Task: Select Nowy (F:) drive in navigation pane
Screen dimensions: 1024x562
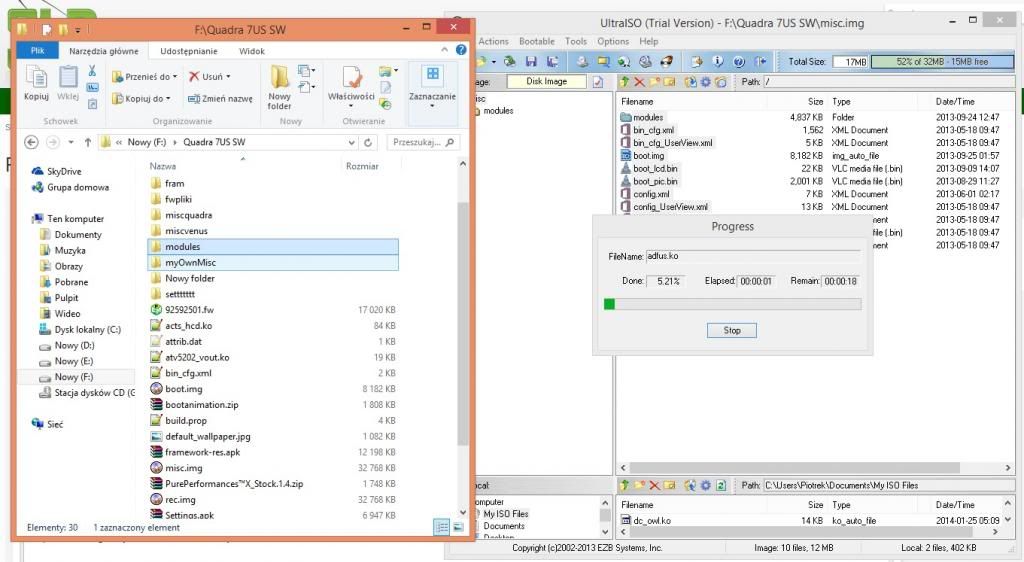Action: pyautogui.click(x=73, y=377)
